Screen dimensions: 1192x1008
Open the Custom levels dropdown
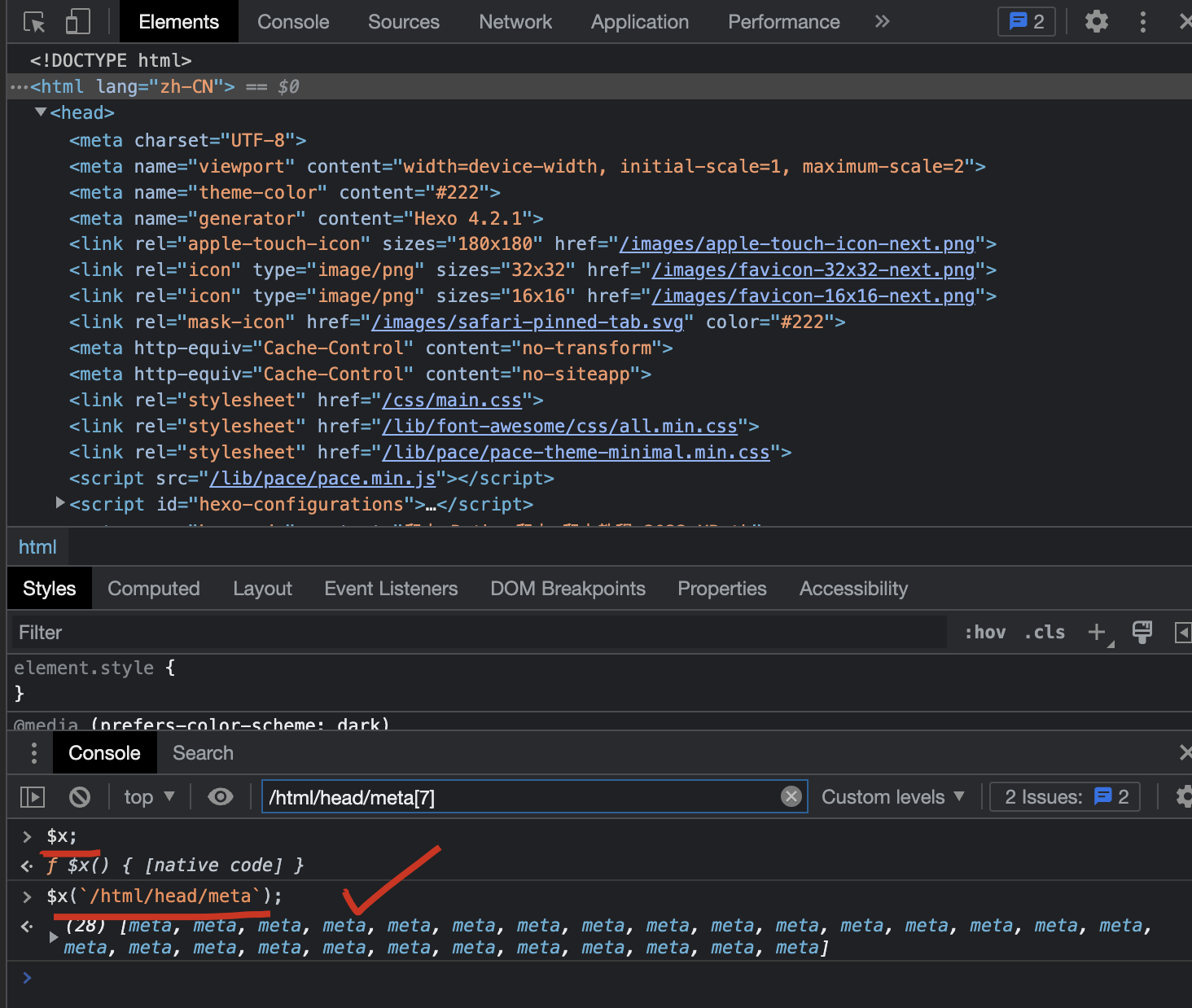[x=893, y=797]
